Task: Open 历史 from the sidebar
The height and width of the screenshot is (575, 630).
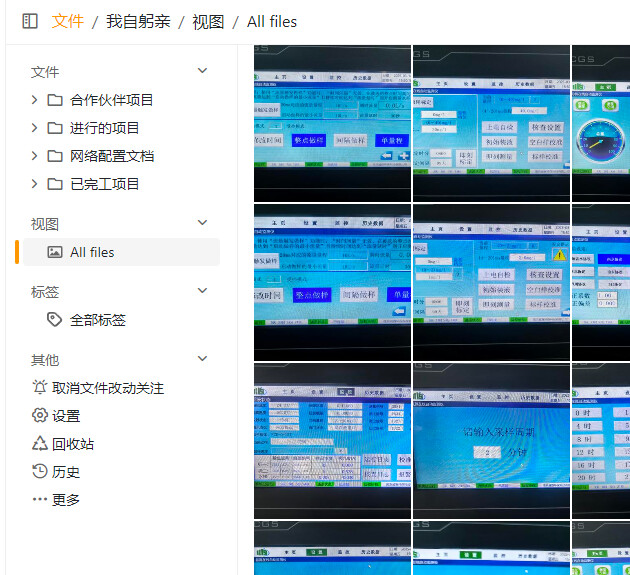Action: [66, 472]
